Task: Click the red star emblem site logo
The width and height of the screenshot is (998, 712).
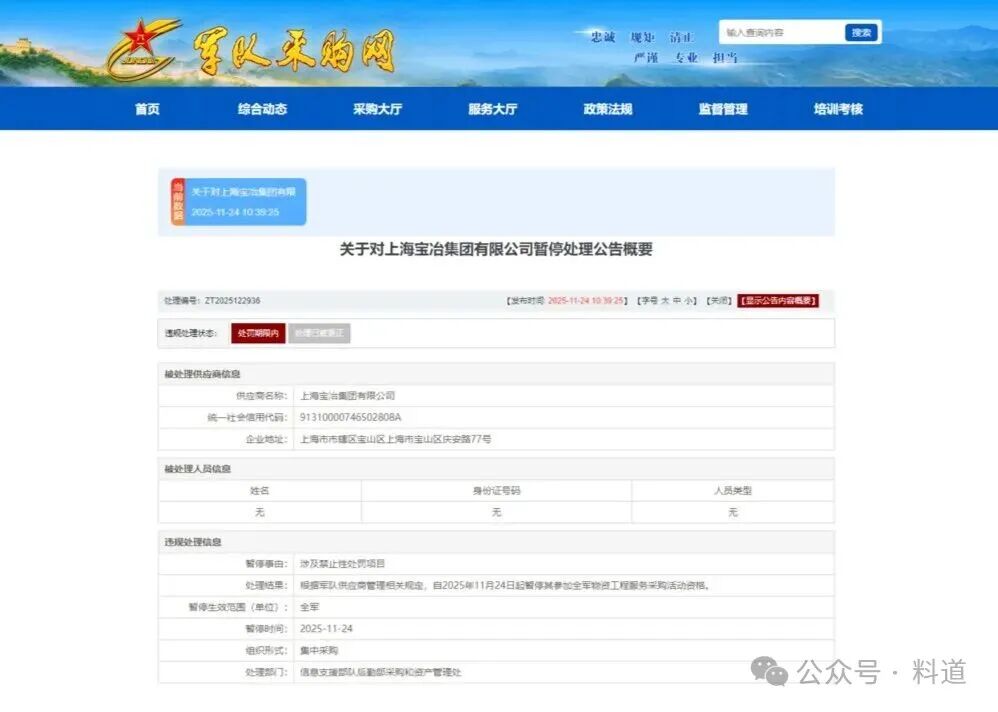Action: (x=144, y=50)
